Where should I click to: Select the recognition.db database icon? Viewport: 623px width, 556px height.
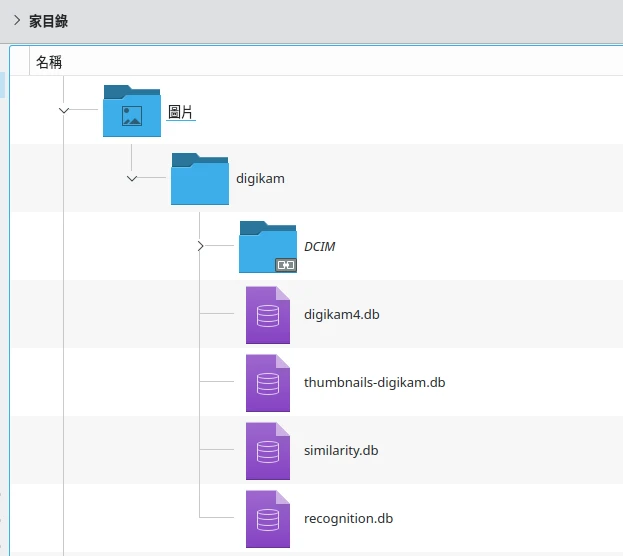coord(267,519)
